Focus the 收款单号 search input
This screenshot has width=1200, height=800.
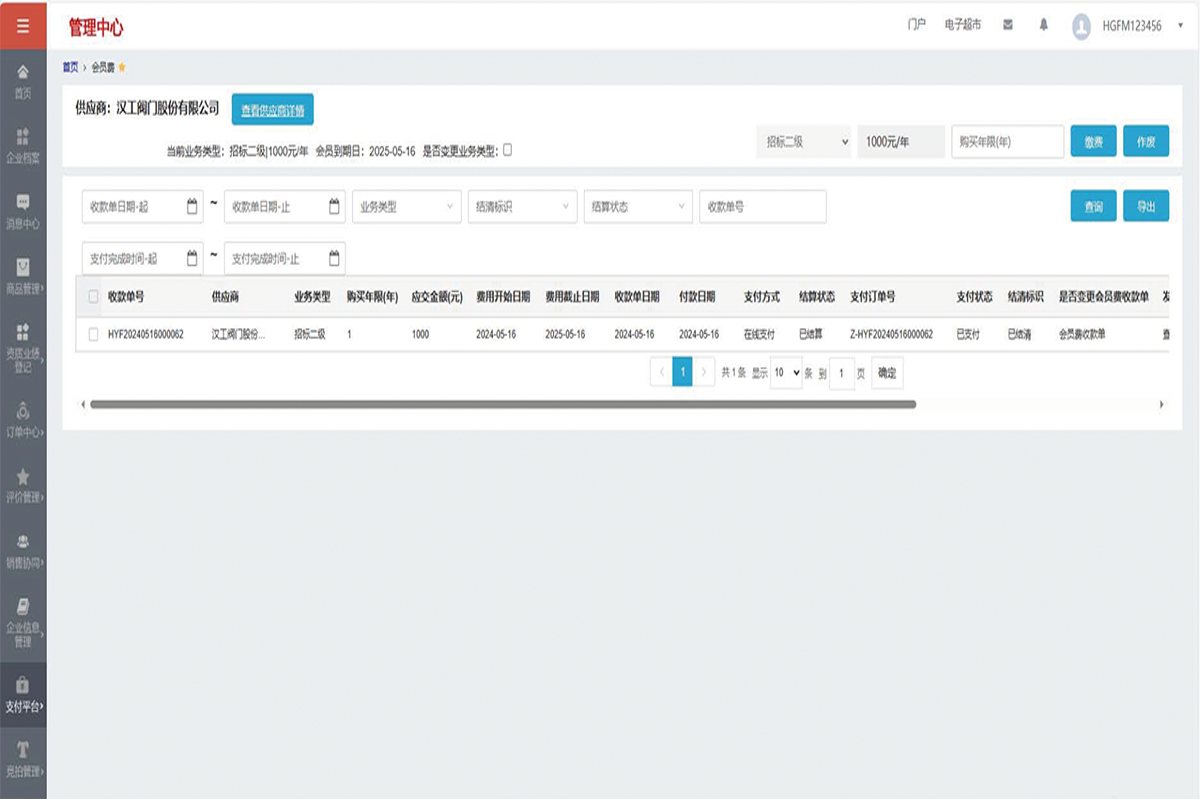[762, 207]
